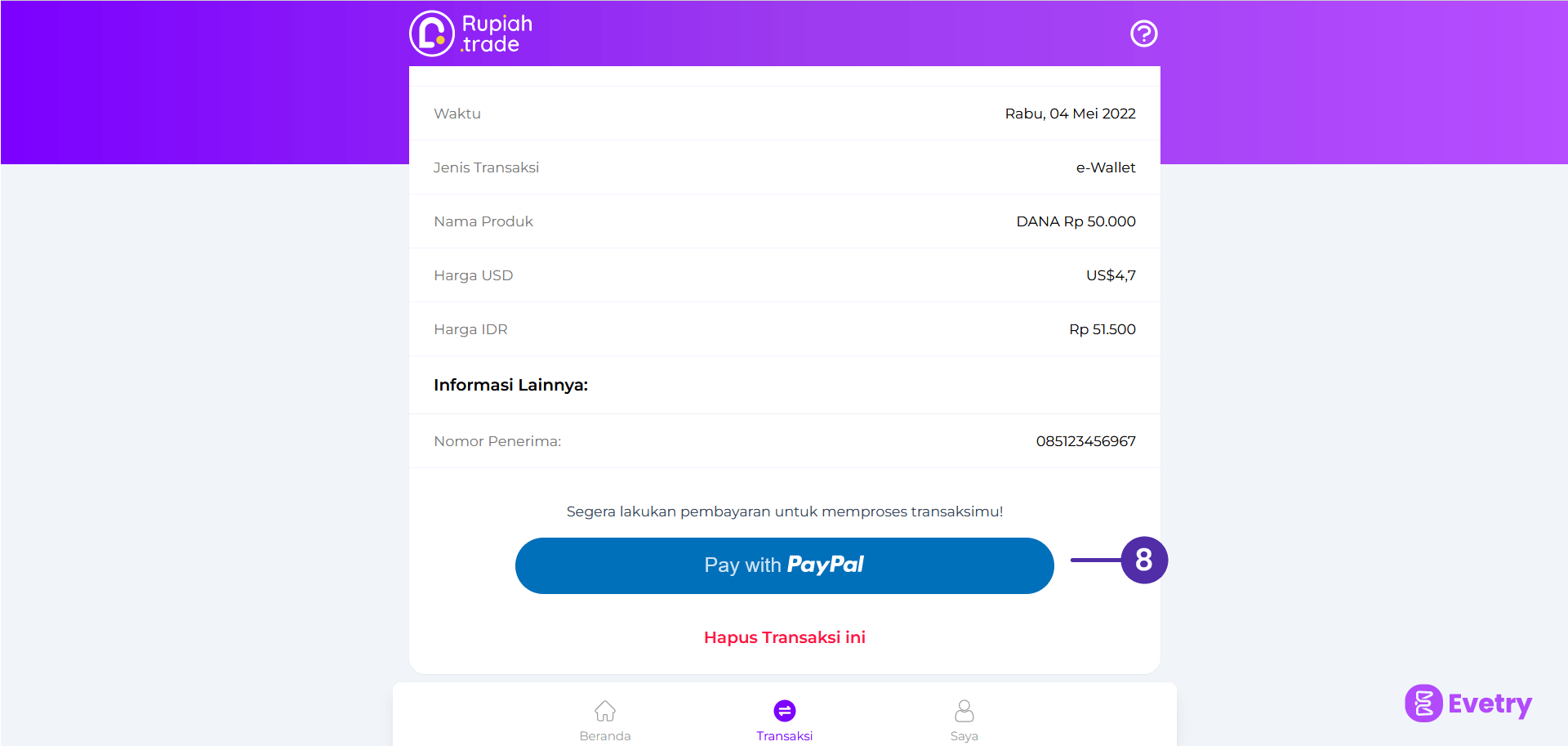Click the Saya profile icon
1568x746 pixels.
pos(964,711)
